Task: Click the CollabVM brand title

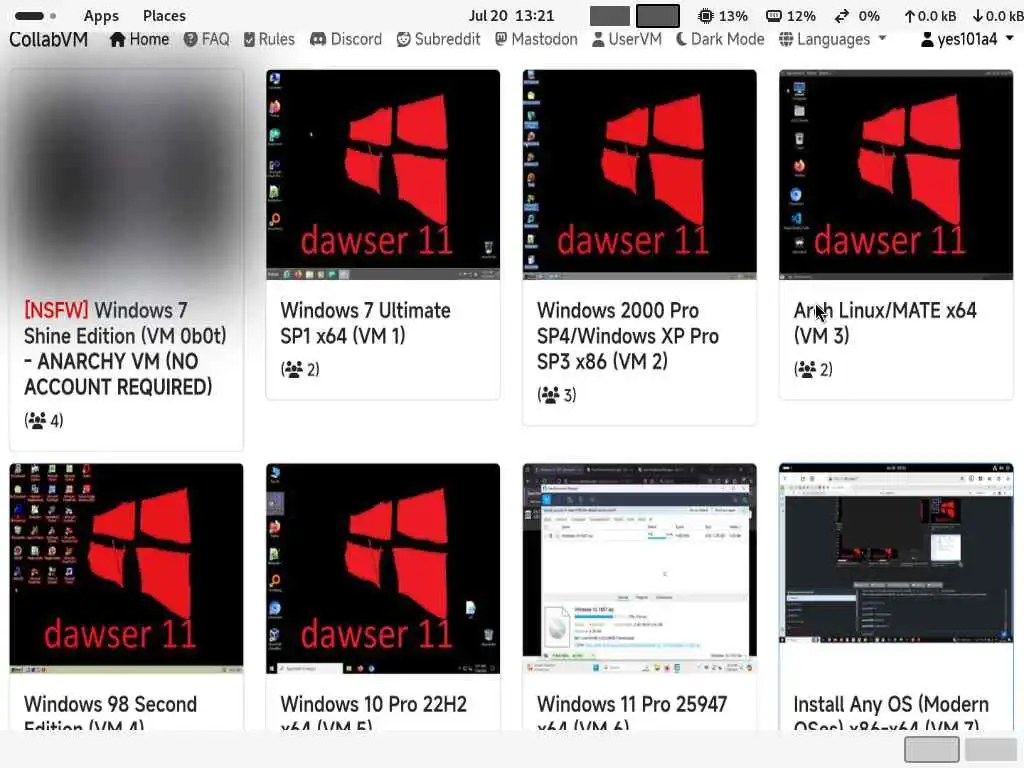Action: (48, 39)
